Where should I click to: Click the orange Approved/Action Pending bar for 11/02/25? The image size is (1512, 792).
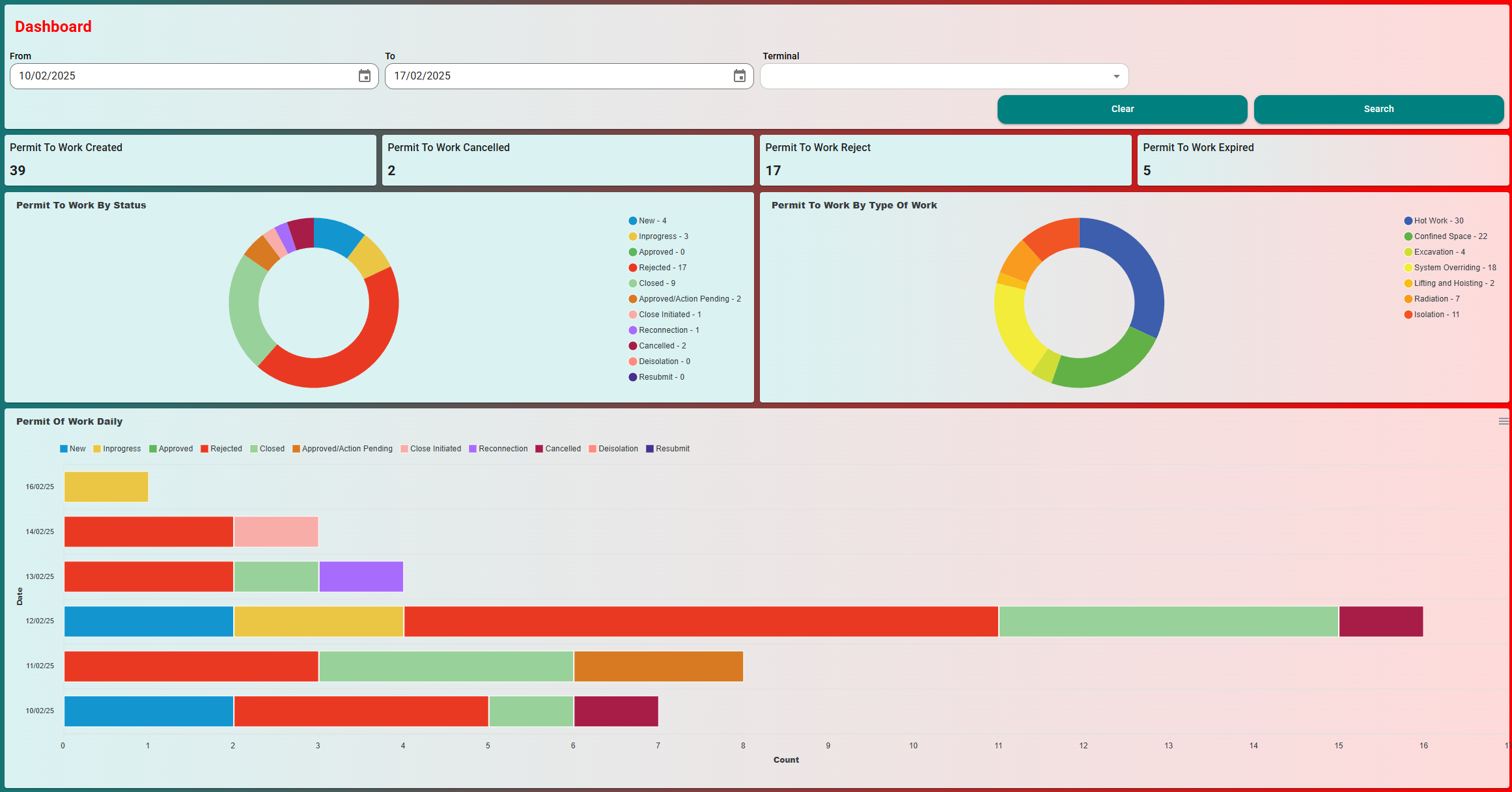point(658,666)
